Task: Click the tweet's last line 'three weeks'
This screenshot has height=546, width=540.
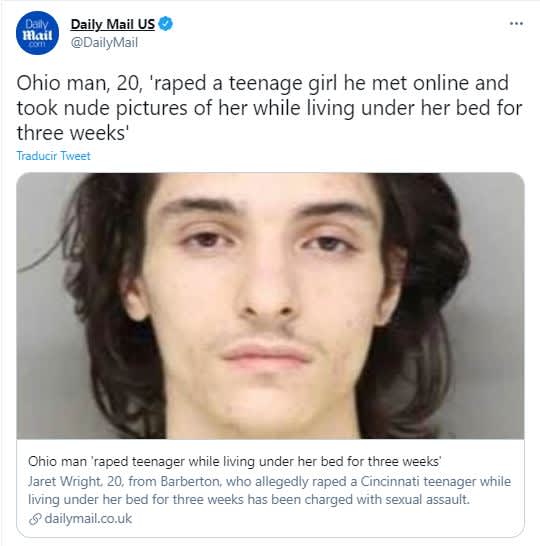Action: tap(73, 133)
